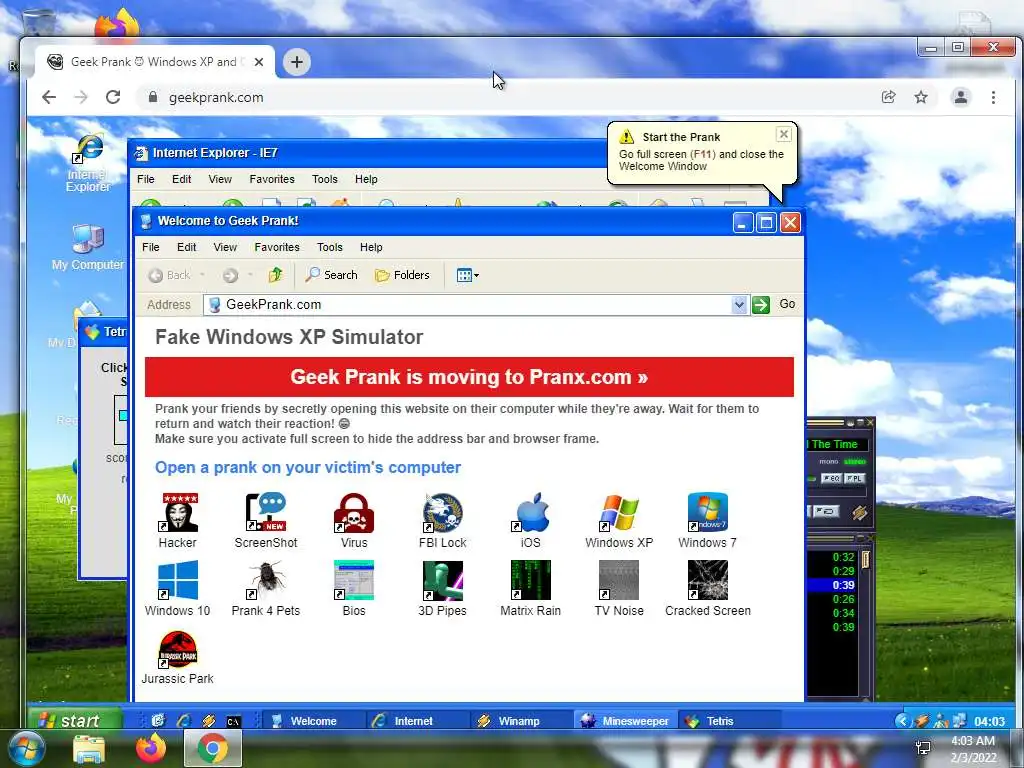This screenshot has height=768, width=1024.
Task: Click the Geek Prank is moving to Pranx.com banner
Action: 469,377
